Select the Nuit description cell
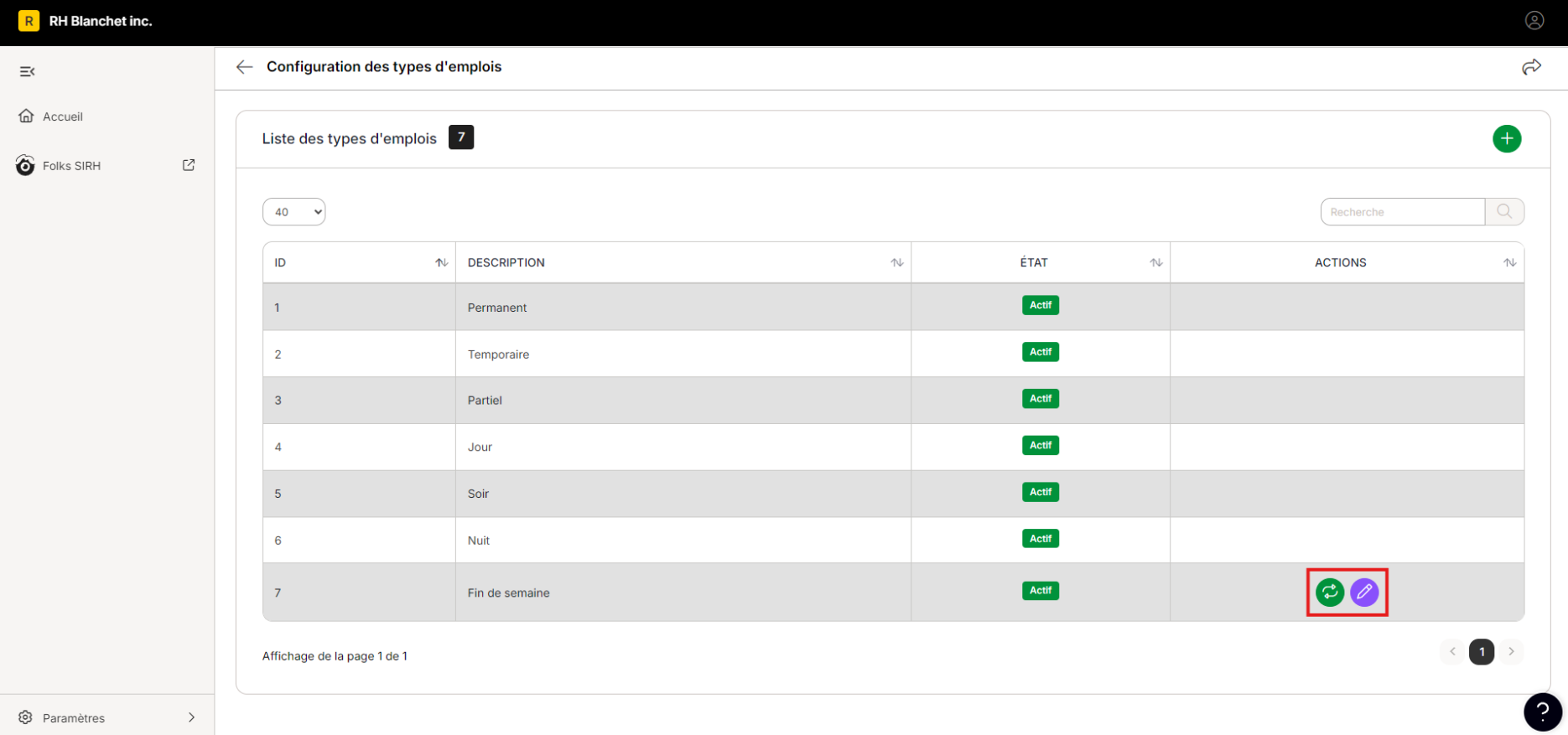This screenshot has height=735, width=1568. click(683, 541)
